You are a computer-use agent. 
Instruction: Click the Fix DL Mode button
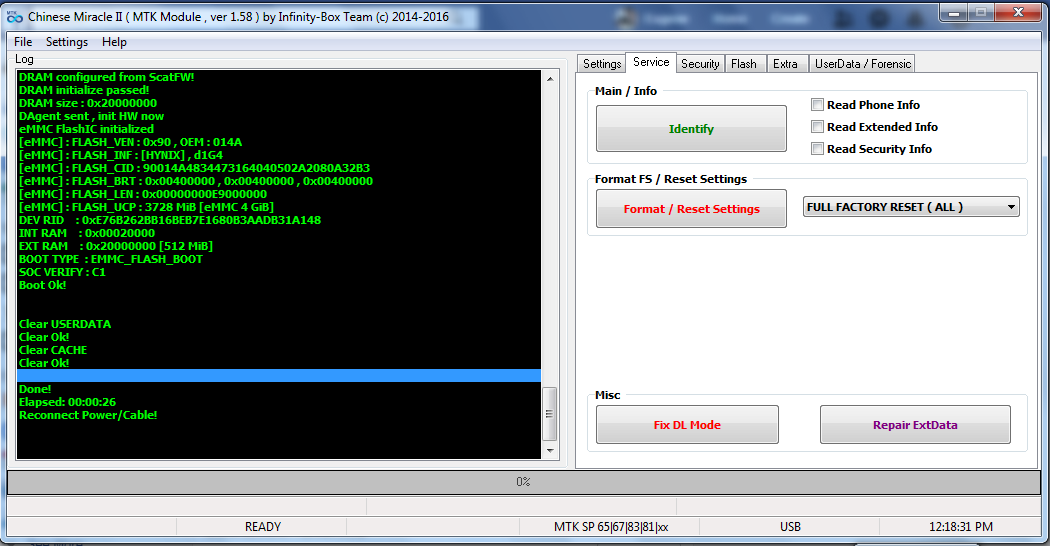687,425
